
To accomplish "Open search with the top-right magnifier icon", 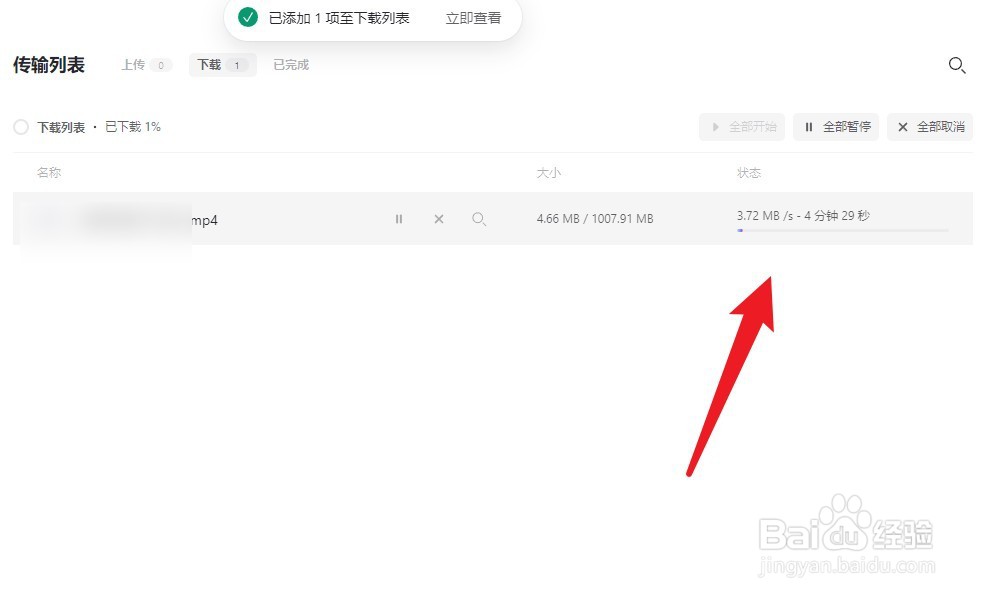I will click(957, 65).
